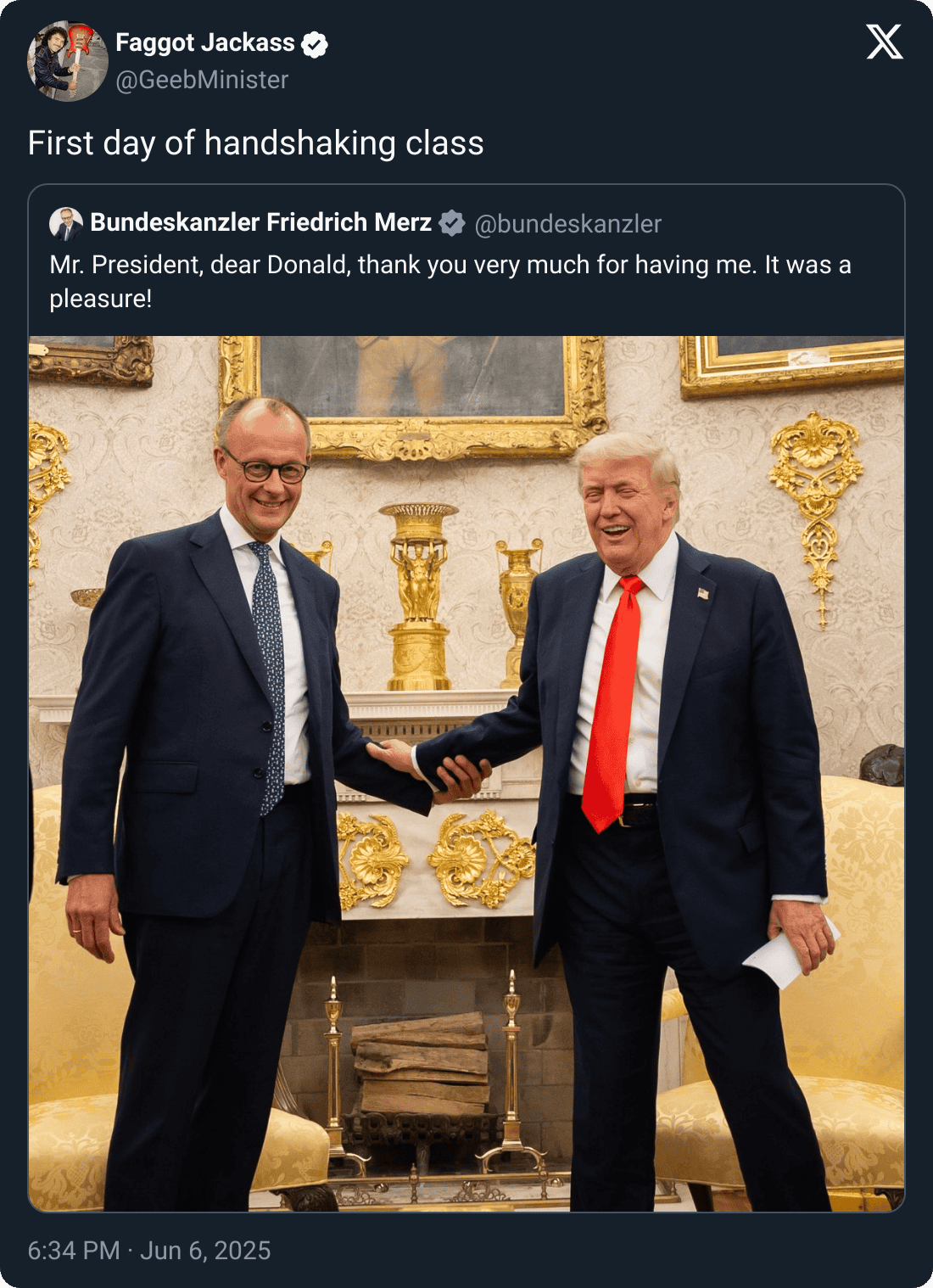Screen dimensions: 933x1288
Task: Click the fireplace logs in the photo
Action: (421, 1064)
